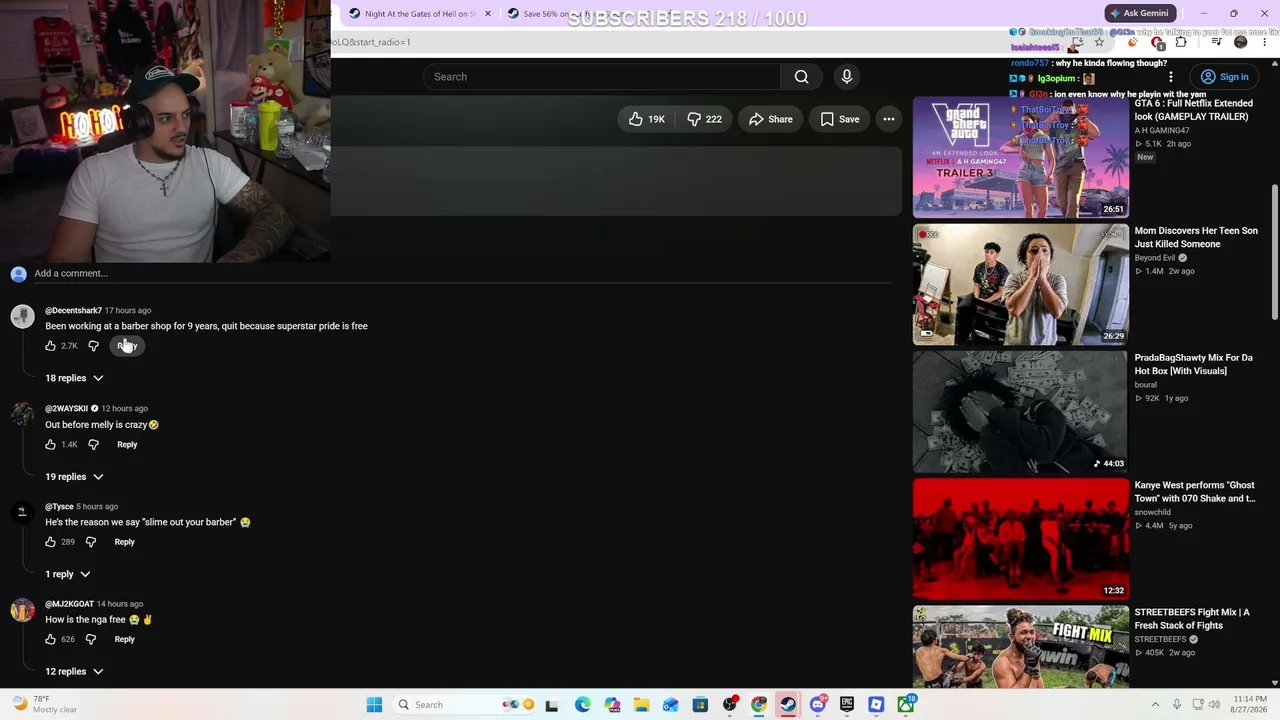Dislike the @MJ2KGOAT comment
The width and height of the screenshot is (1280, 720).
tap(90, 639)
